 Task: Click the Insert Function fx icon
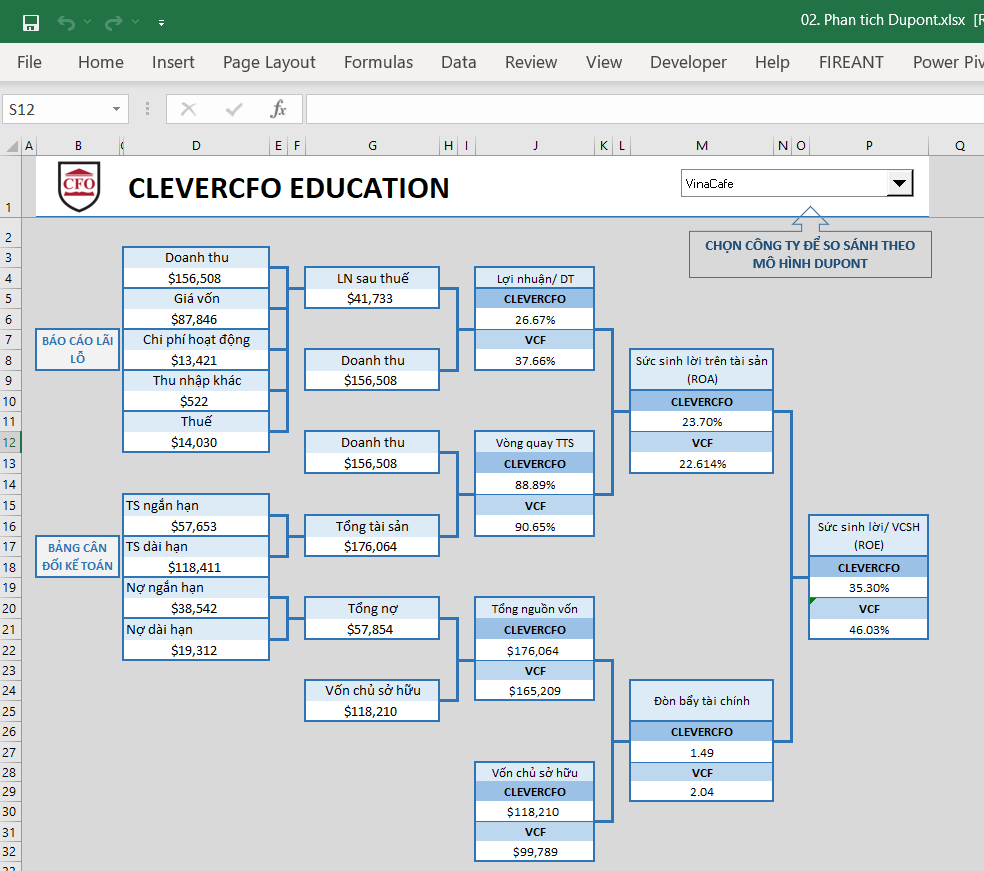point(279,109)
